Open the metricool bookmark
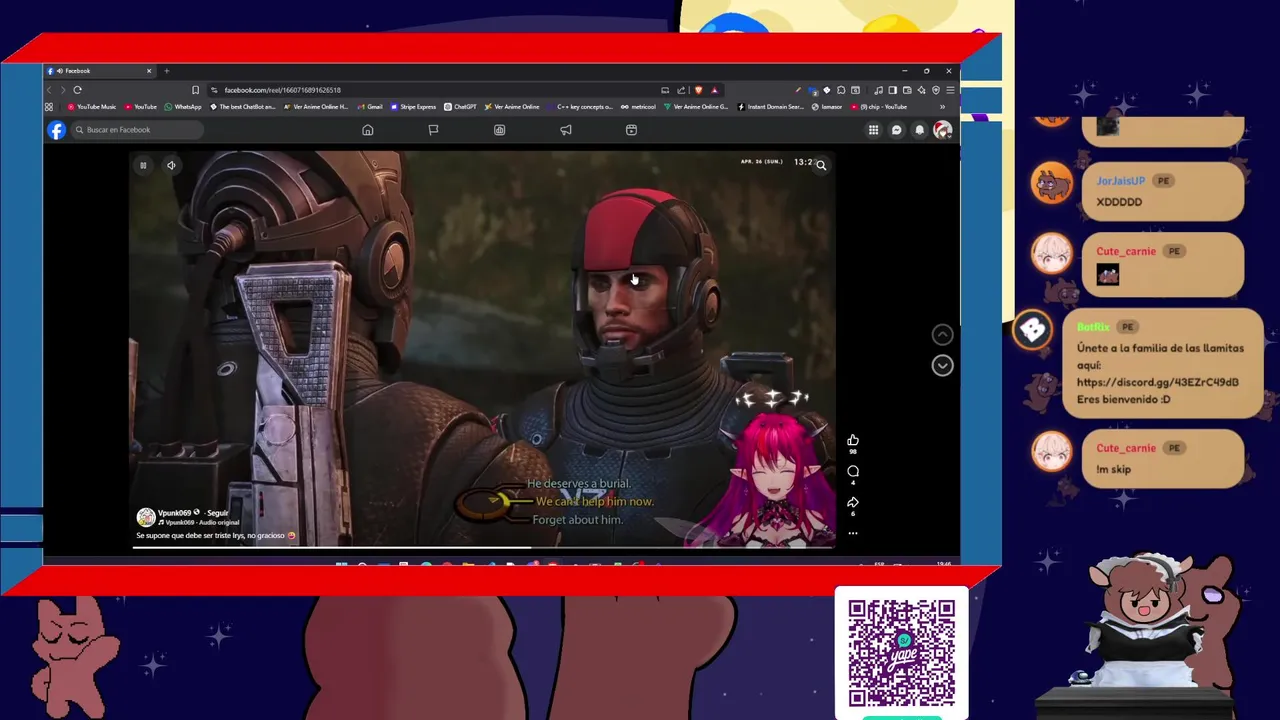Screen dimensions: 1280x720 (x=639, y=107)
